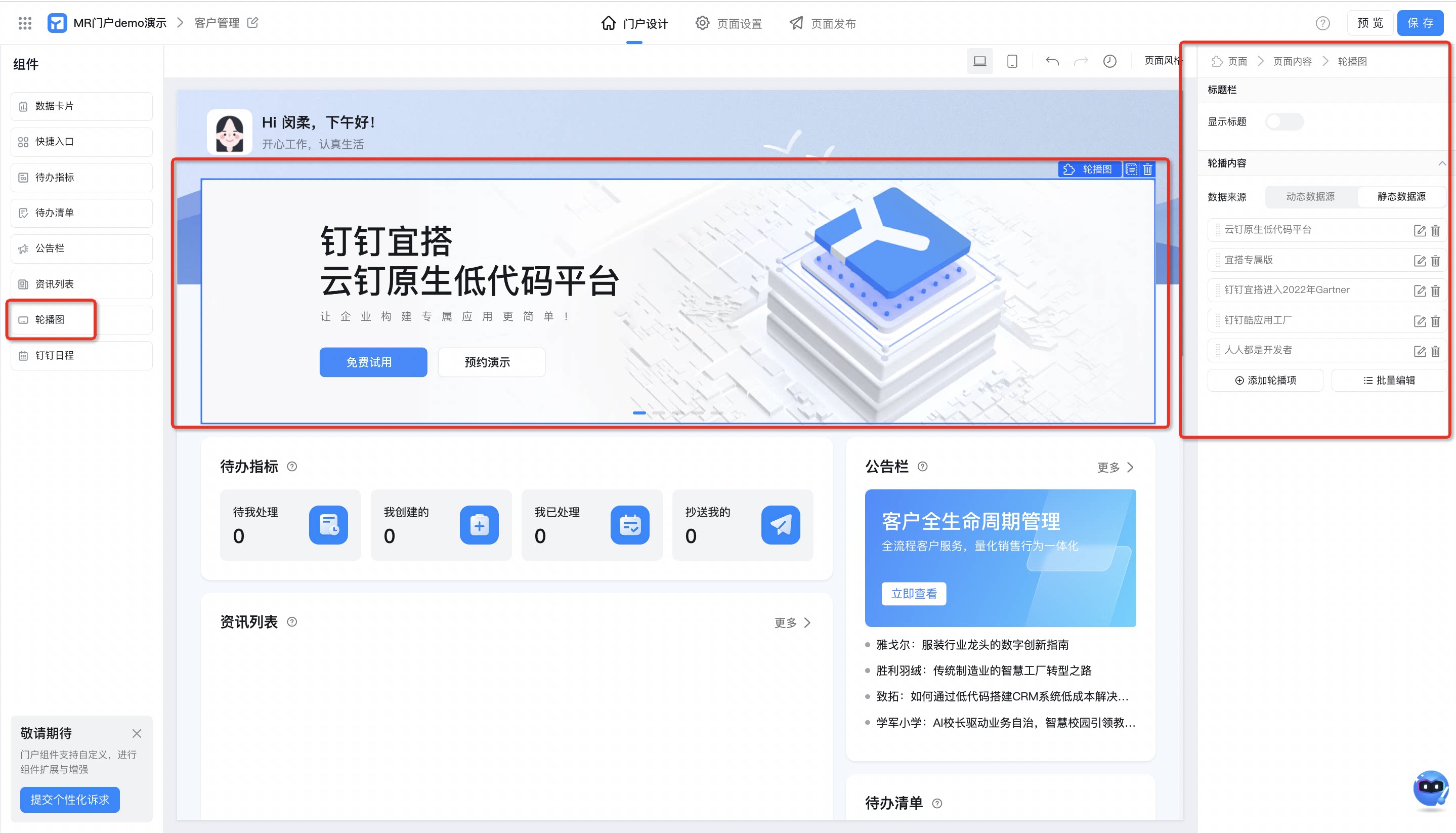Expand 更多 in the 公告栏 card
The image size is (1456, 833).
(x=1115, y=468)
